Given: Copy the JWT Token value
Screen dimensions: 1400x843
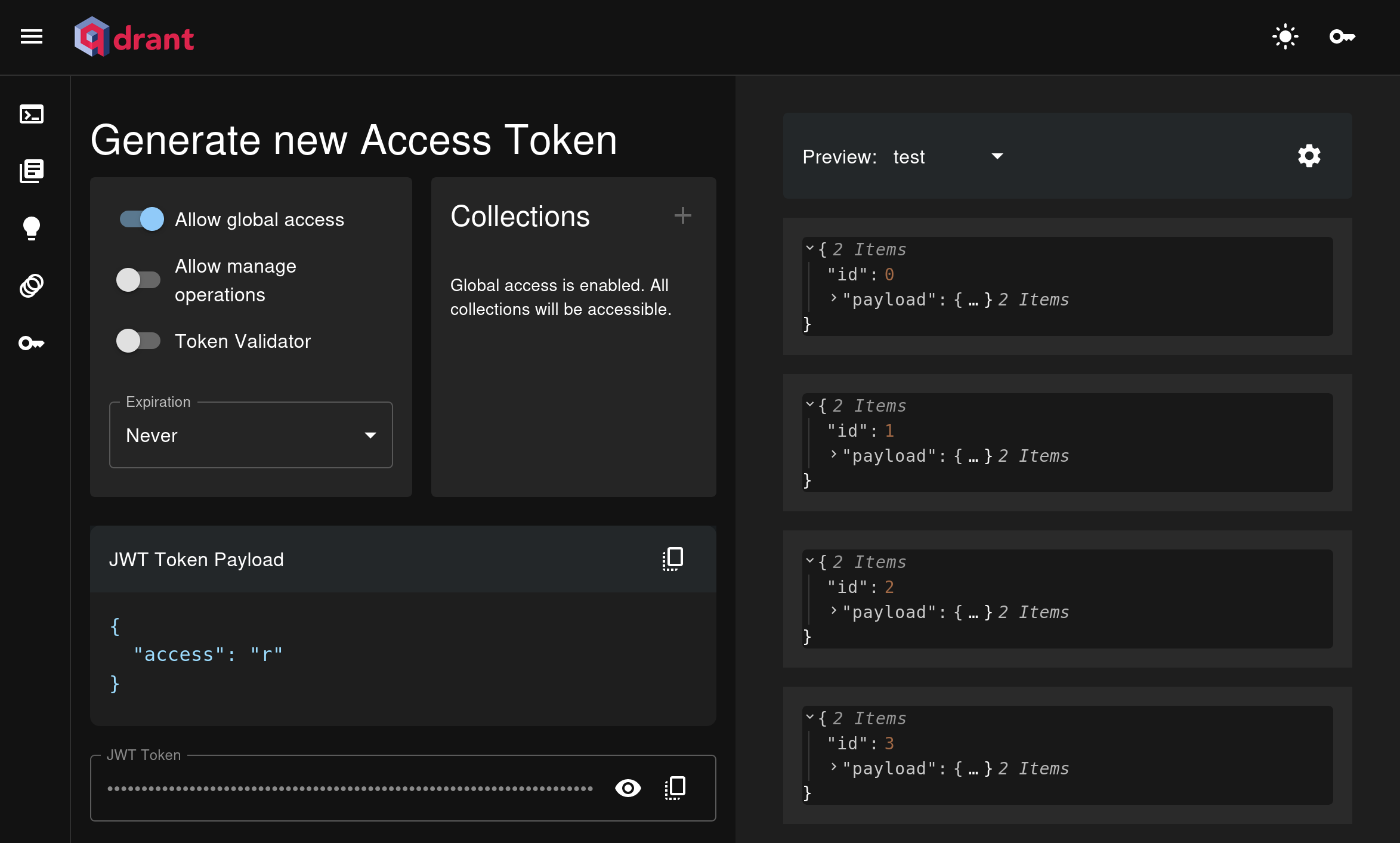Looking at the screenshot, I should click(674, 788).
